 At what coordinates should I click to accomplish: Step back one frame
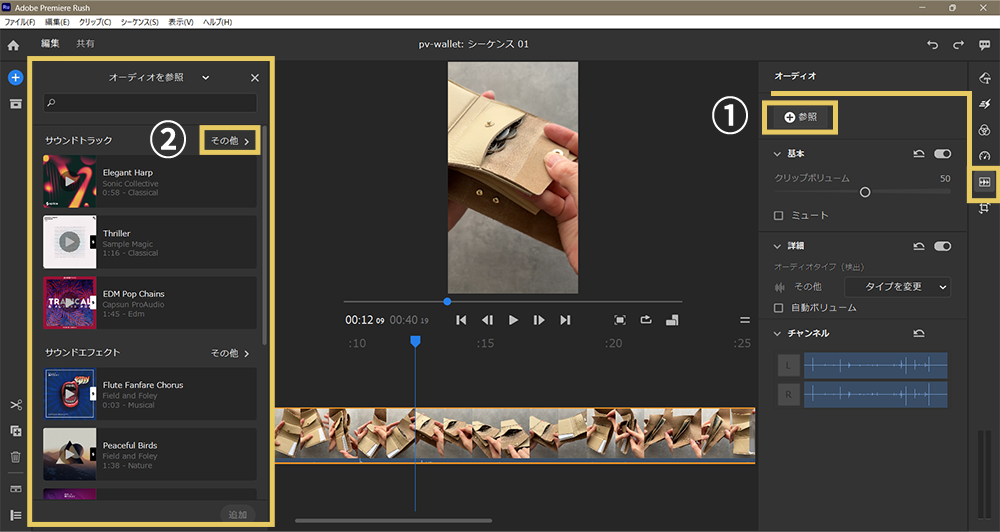pos(487,320)
